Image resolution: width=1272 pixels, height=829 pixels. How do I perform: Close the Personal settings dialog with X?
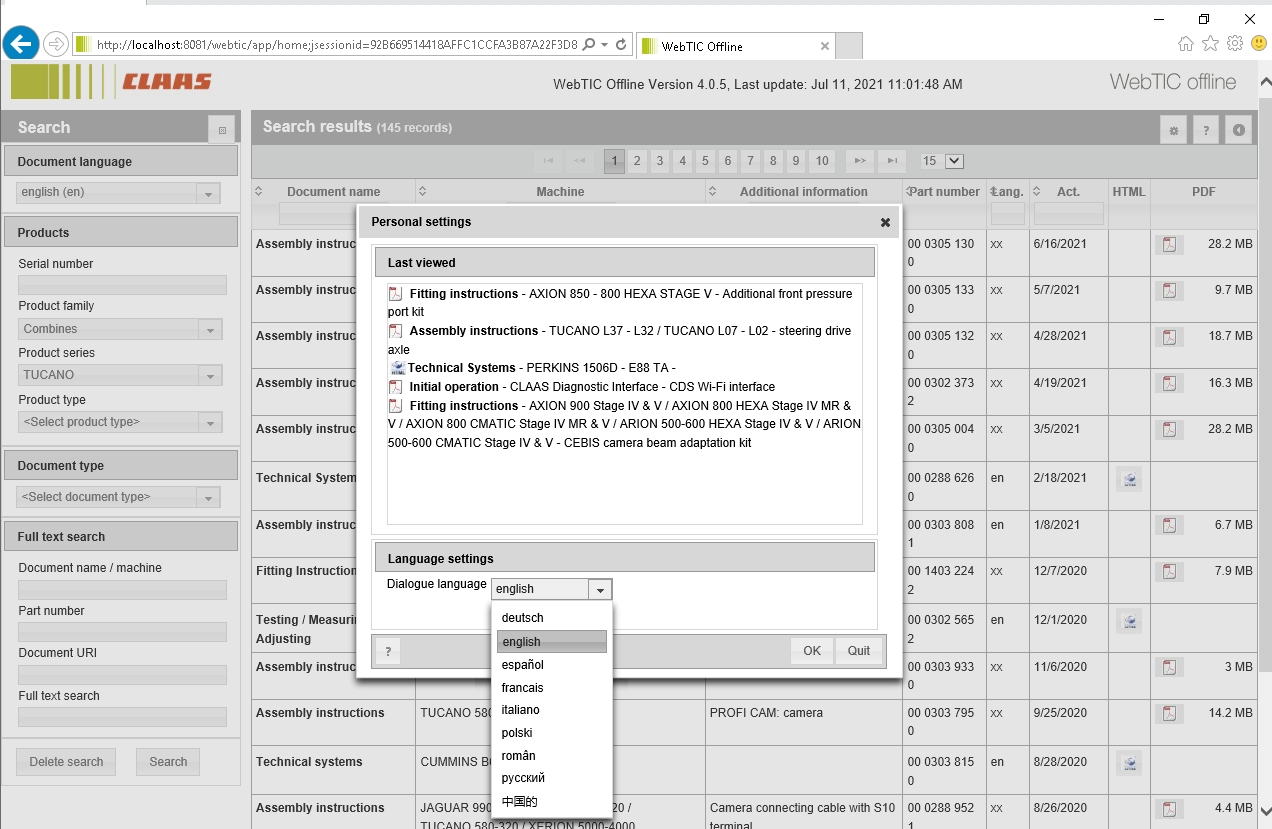tap(885, 222)
